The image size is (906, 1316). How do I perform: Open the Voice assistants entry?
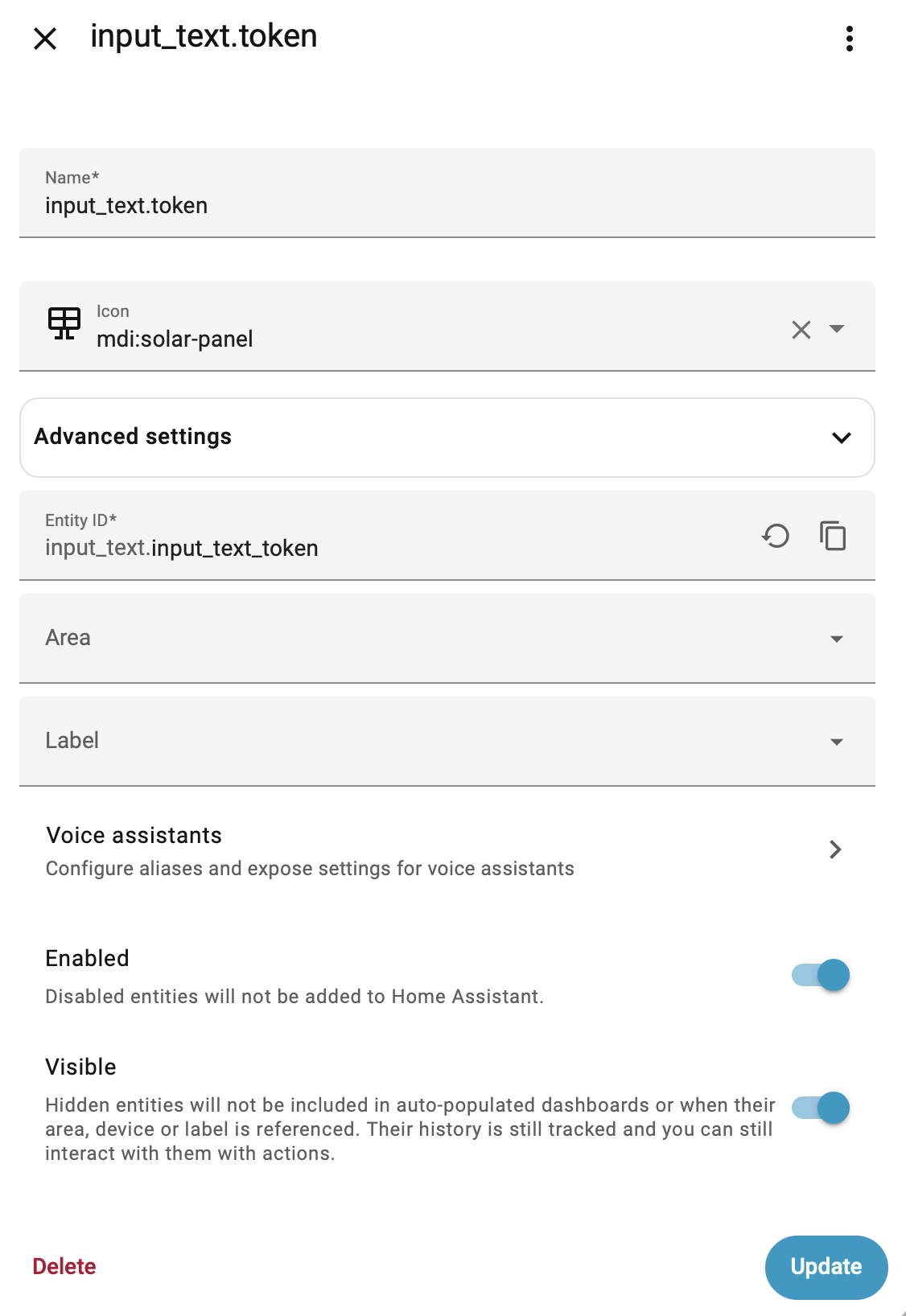pyautogui.click(x=447, y=851)
